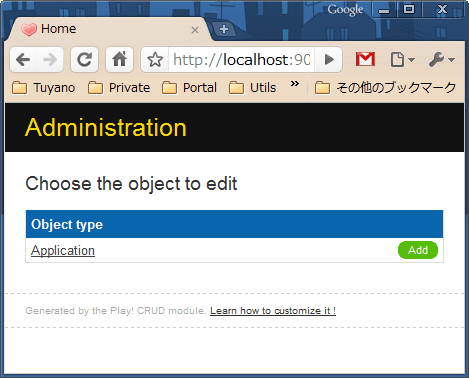Click the localhost address bar
The height and width of the screenshot is (378, 469).
point(241,60)
